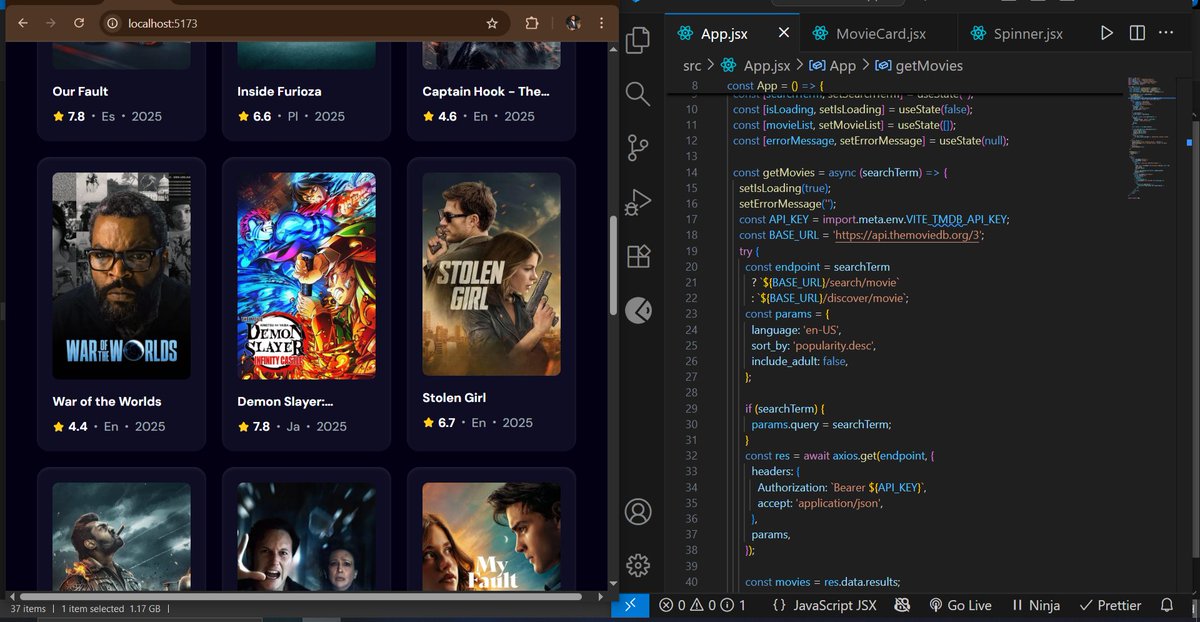Click the 7.8 rating on Demon Slayer
This screenshot has height=622, width=1200.
[x=261, y=426]
